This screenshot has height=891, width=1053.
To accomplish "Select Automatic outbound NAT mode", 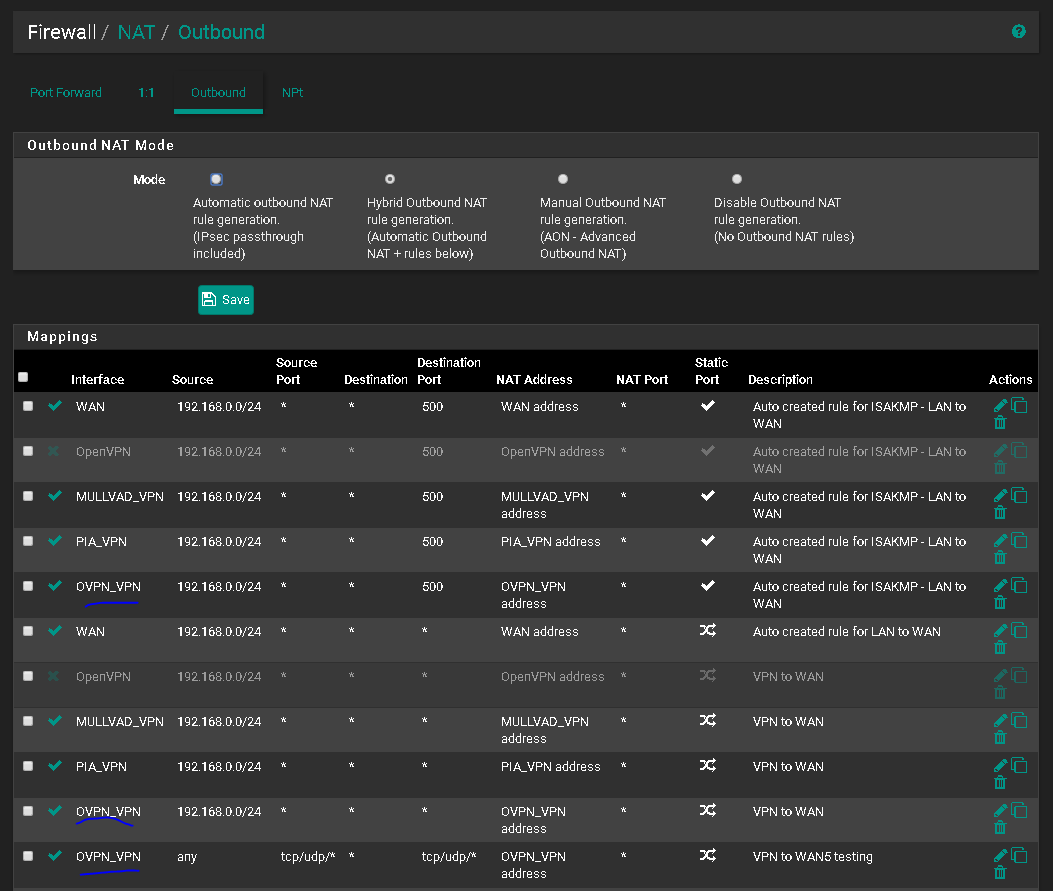I will coord(216,179).
